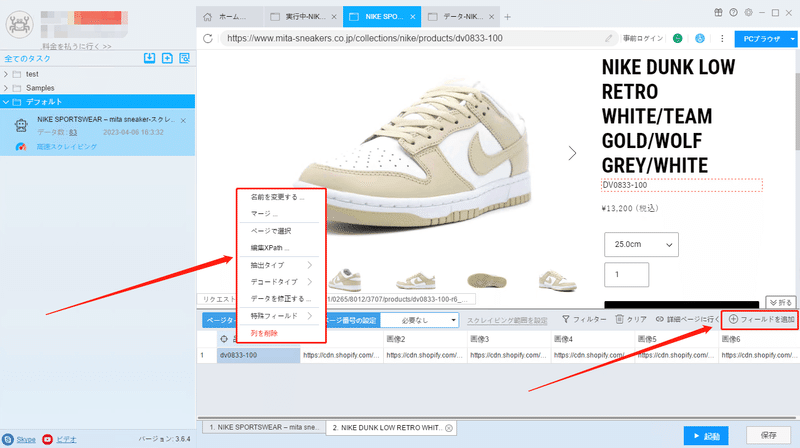The image size is (800, 448).
Task: Switch to the データ-NIK tab
Action: pyautogui.click(x=461, y=17)
